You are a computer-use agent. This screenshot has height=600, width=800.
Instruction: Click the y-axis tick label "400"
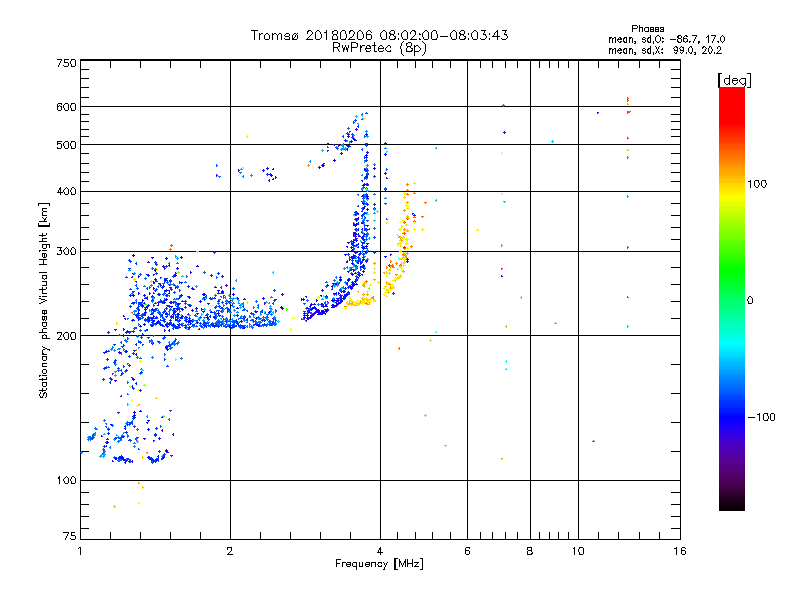(66, 192)
